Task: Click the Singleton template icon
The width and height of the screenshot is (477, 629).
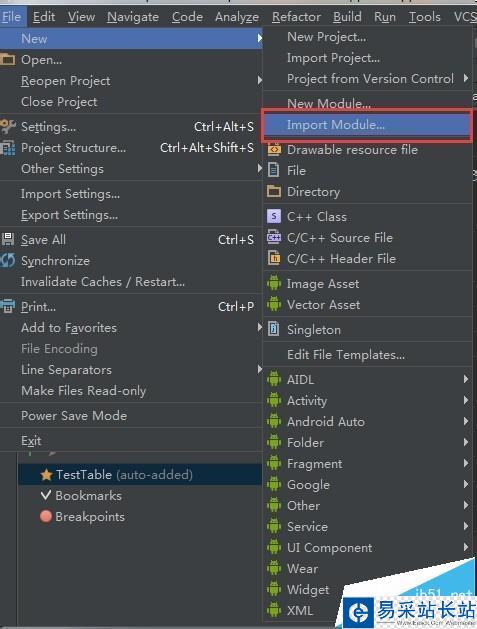Action: [x=274, y=329]
